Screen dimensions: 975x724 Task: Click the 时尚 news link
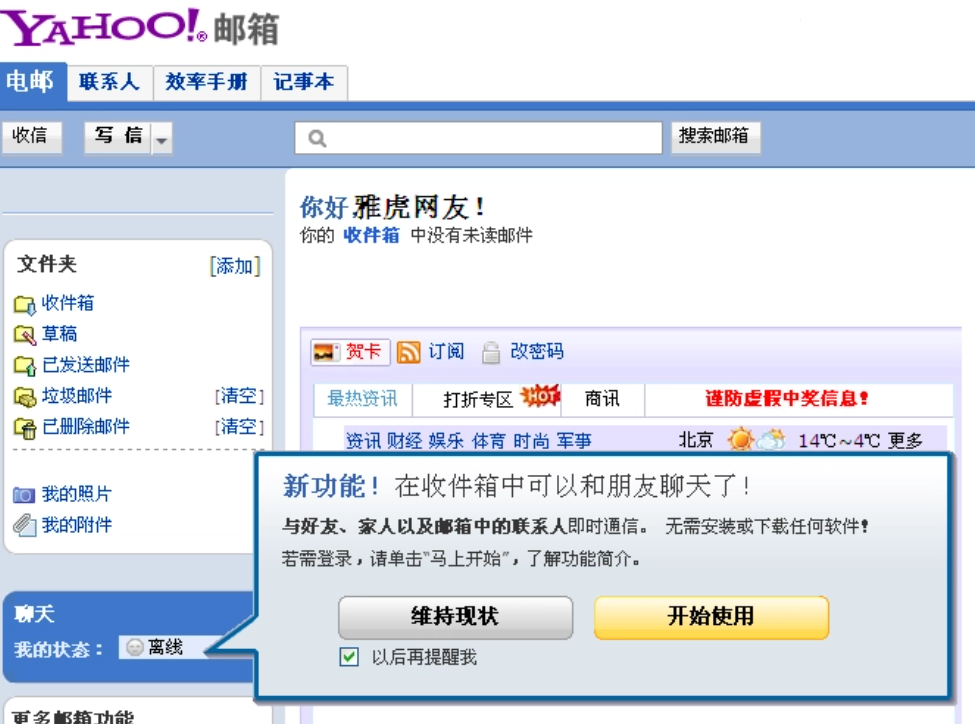coord(531,441)
